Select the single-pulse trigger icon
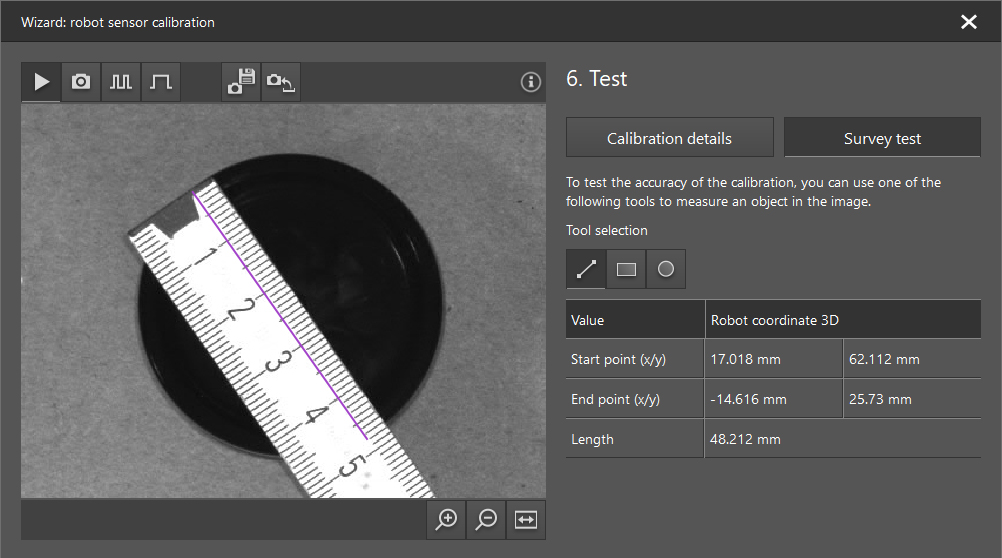 [160, 82]
